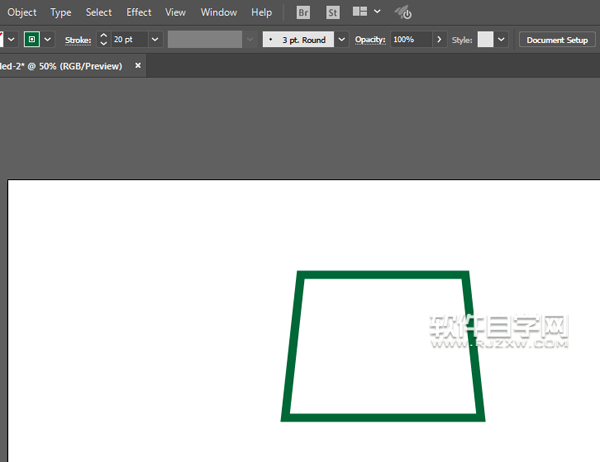The width and height of the screenshot is (600, 462).
Task: Open the stroke weight dropdown
Action: [x=155, y=39]
